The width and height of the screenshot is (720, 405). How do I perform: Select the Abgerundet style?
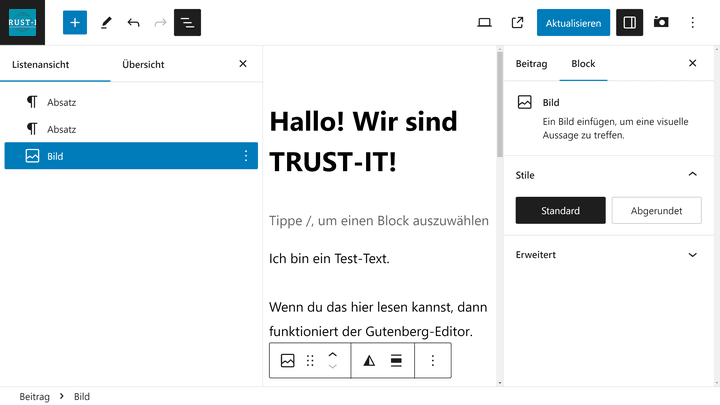657,210
